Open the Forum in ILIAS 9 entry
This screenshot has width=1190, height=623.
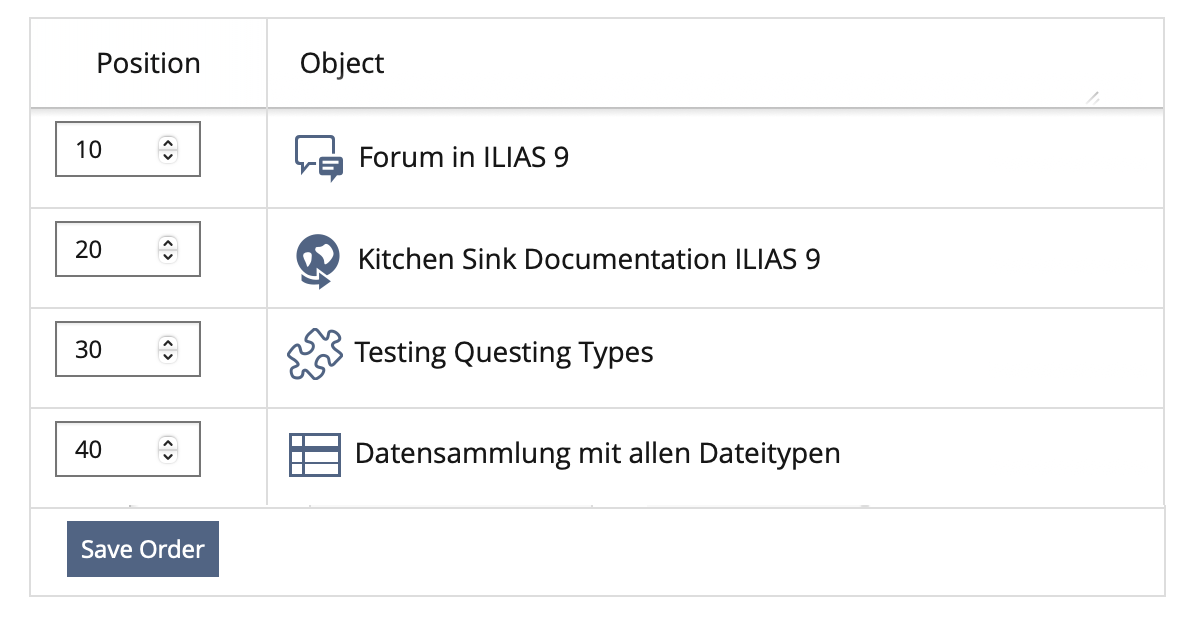[464, 158]
